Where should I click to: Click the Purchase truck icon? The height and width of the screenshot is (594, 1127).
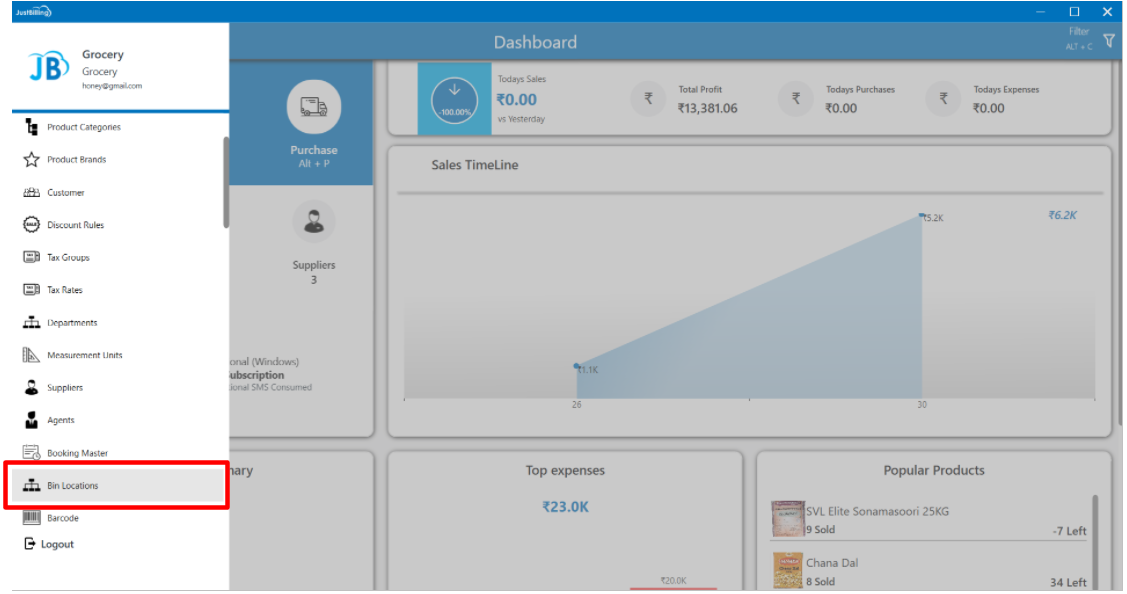click(314, 107)
